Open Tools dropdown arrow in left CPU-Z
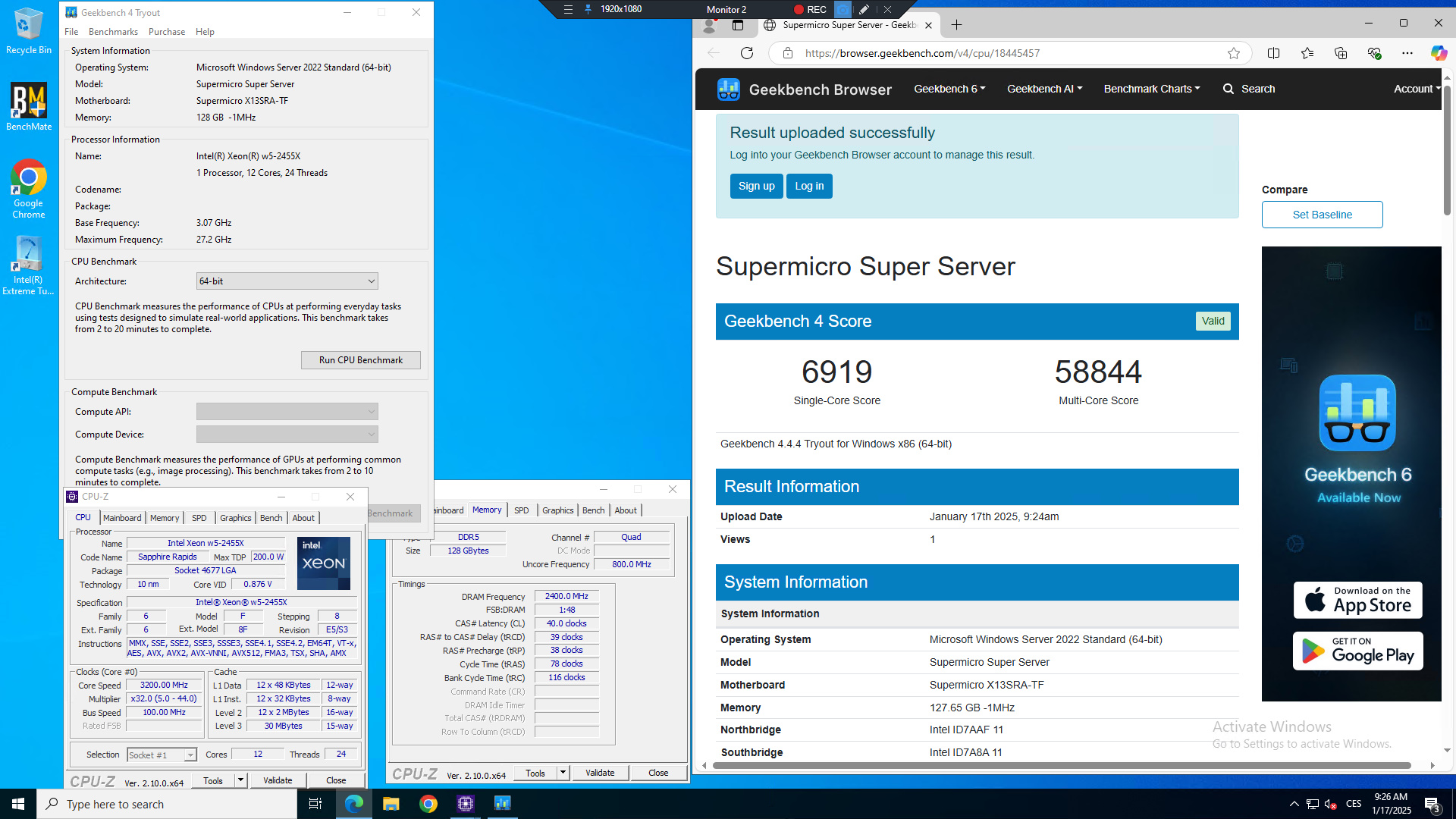This screenshot has width=1456, height=819. pyautogui.click(x=240, y=780)
